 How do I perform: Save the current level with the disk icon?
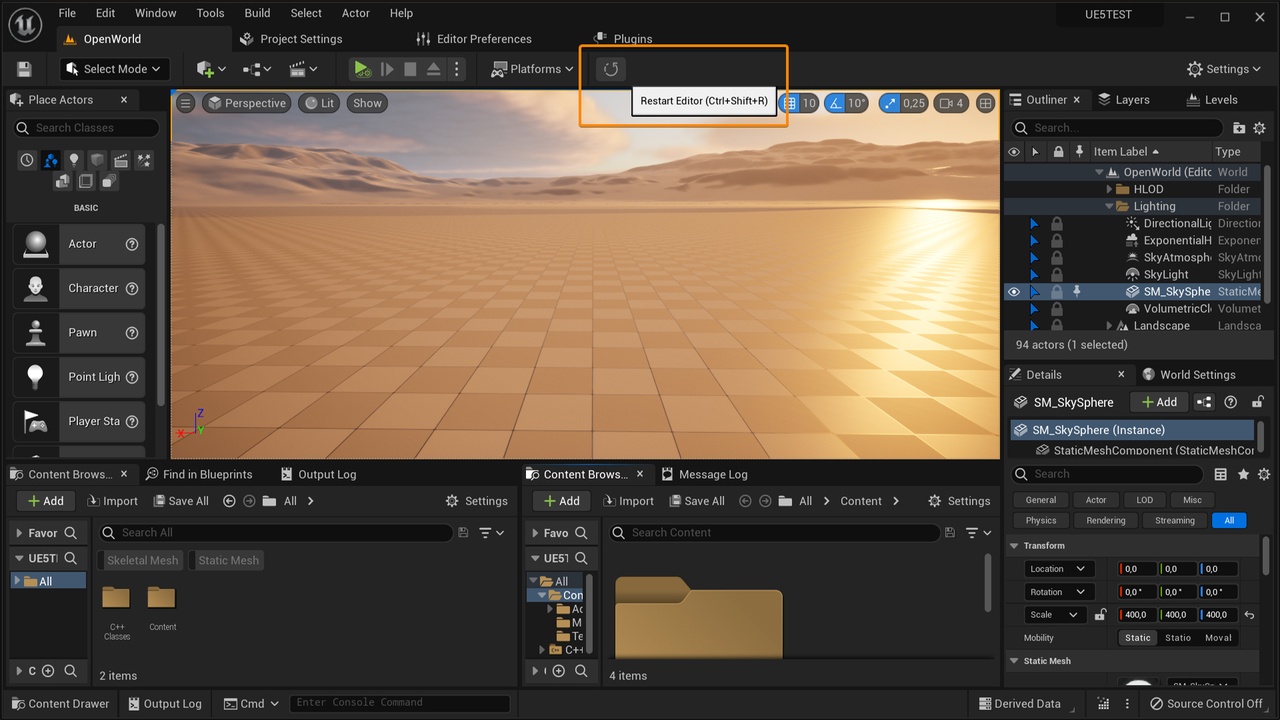click(24, 69)
